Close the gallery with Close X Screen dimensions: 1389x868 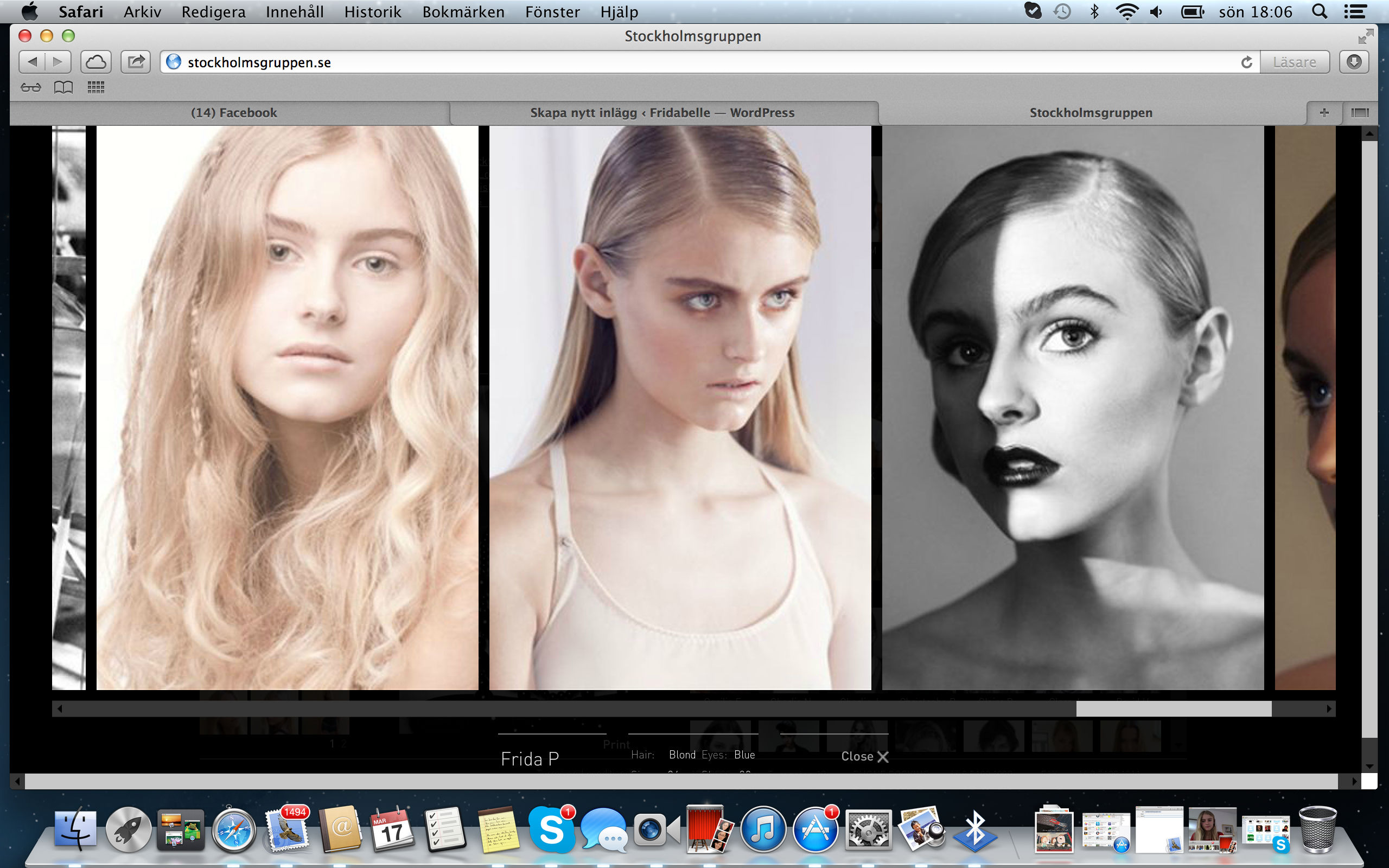click(864, 757)
